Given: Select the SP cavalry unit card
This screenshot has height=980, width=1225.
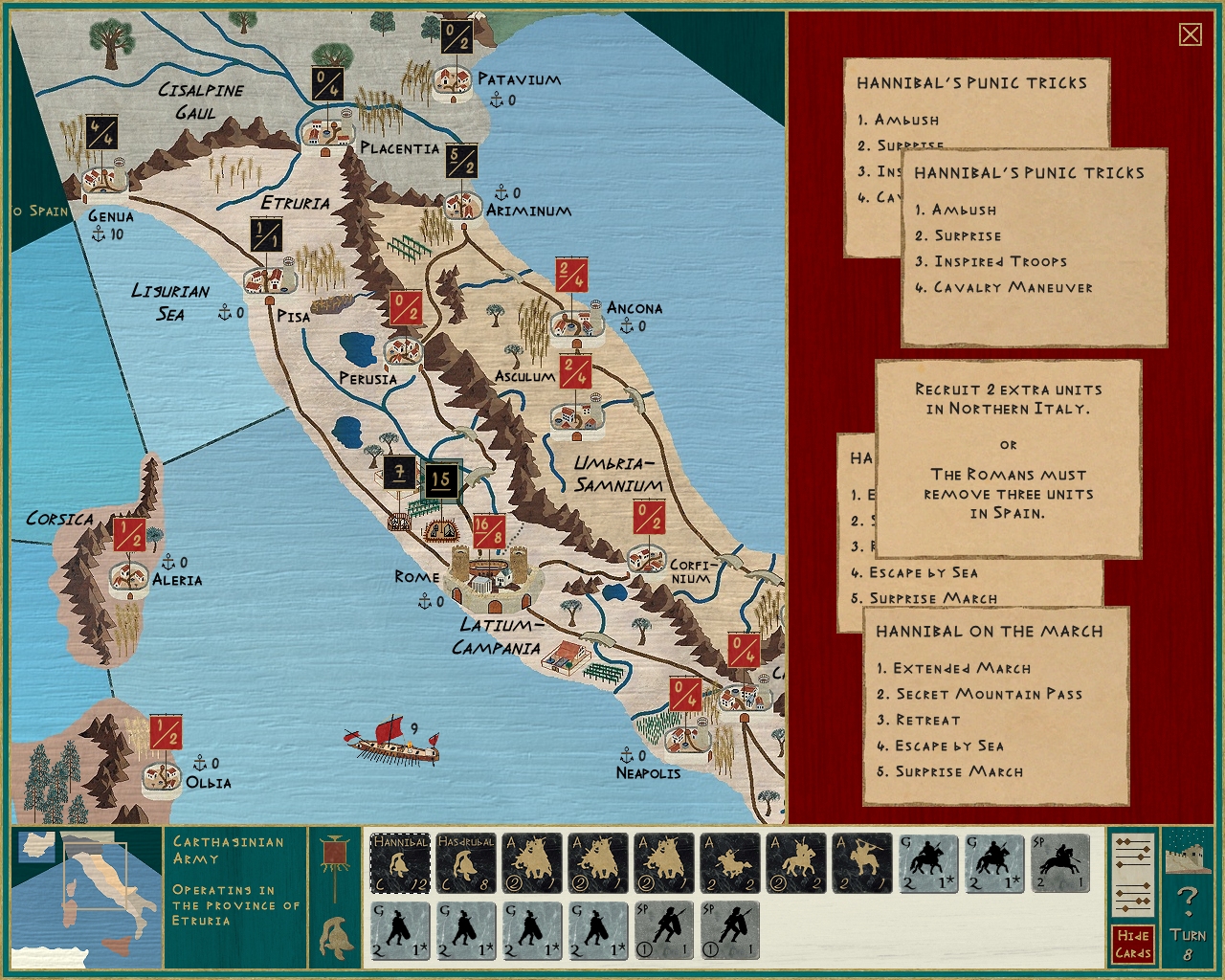Looking at the screenshot, I should [1060, 863].
